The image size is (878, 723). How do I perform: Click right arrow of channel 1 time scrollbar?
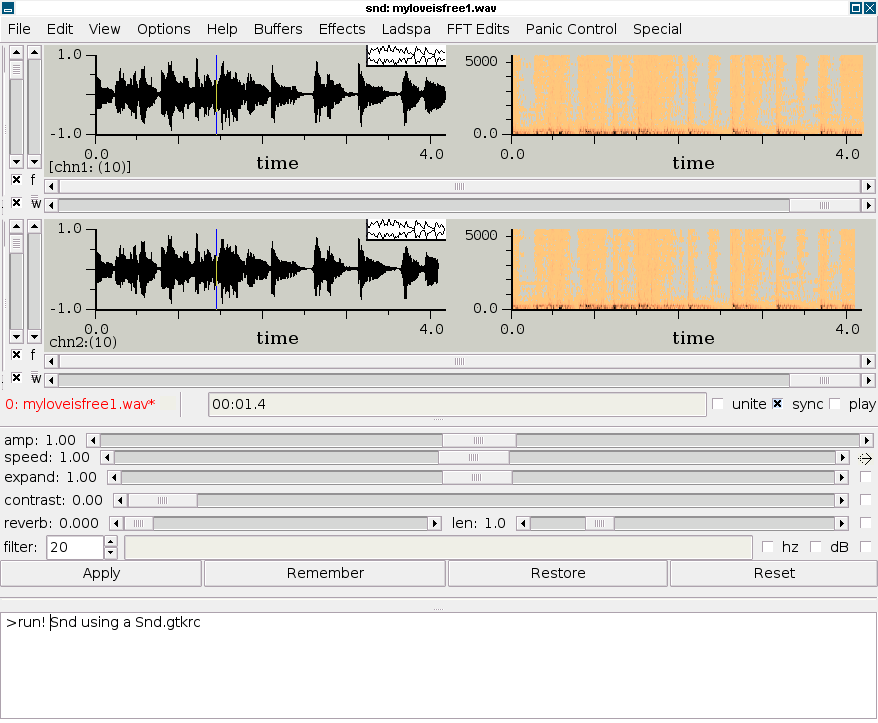point(867,186)
